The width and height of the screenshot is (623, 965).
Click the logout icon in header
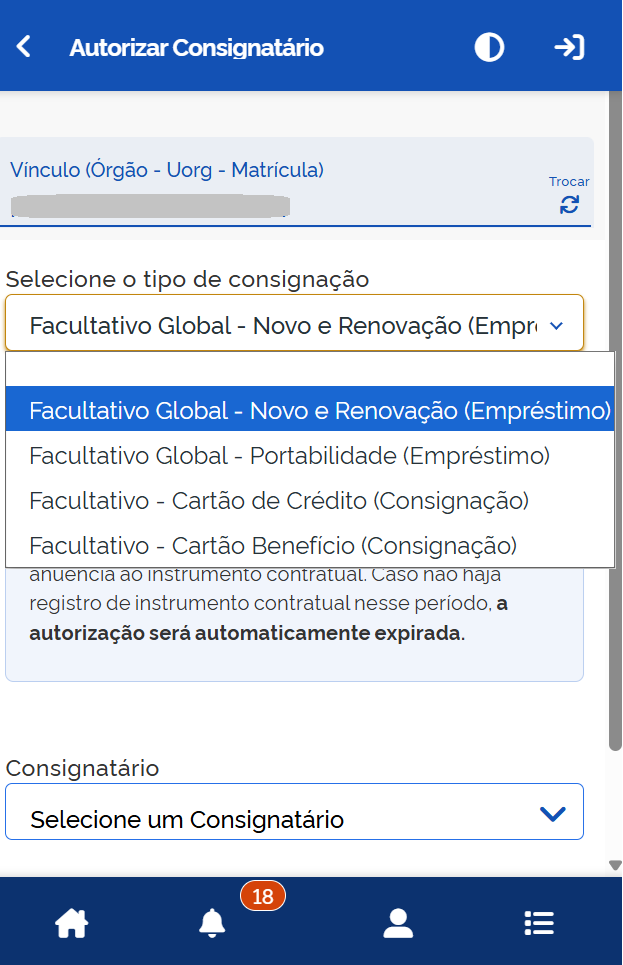[x=569, y=47]
